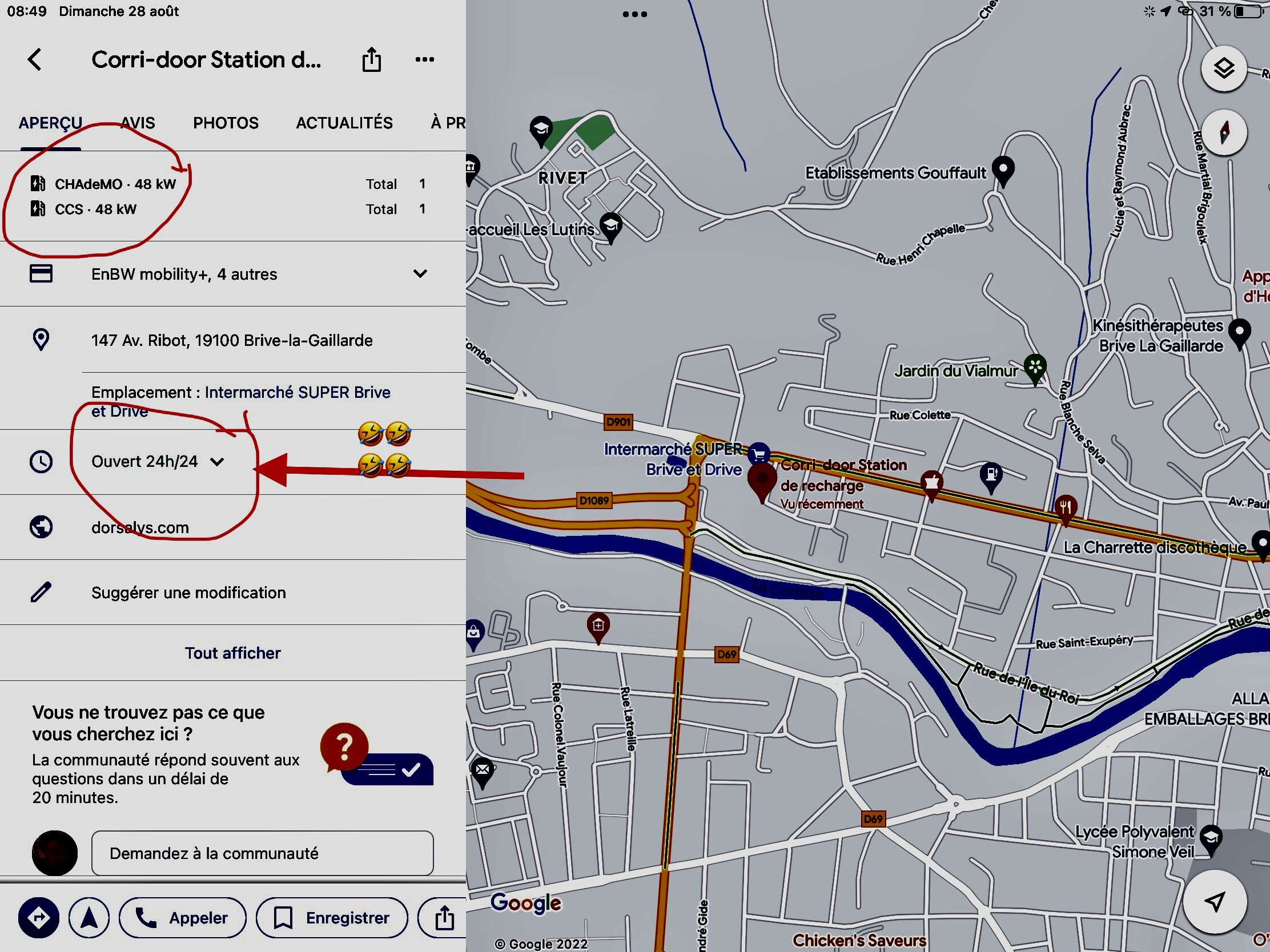Open the map layers button
The image size is (1270, 952).
click(1223, 69)
